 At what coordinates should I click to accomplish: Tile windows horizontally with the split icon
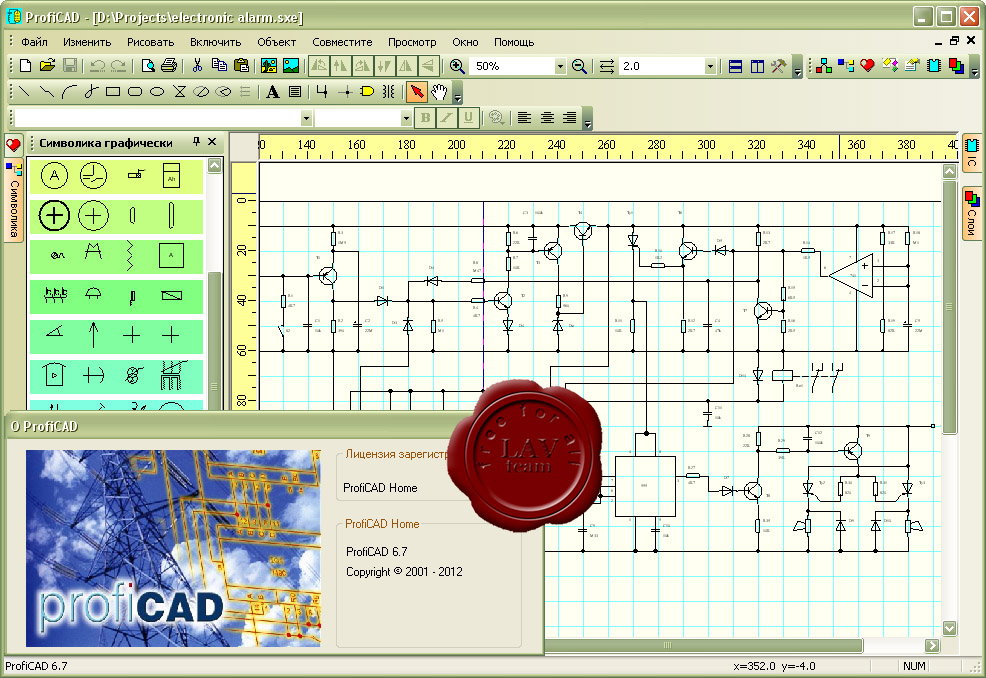[x=735, y=66]
